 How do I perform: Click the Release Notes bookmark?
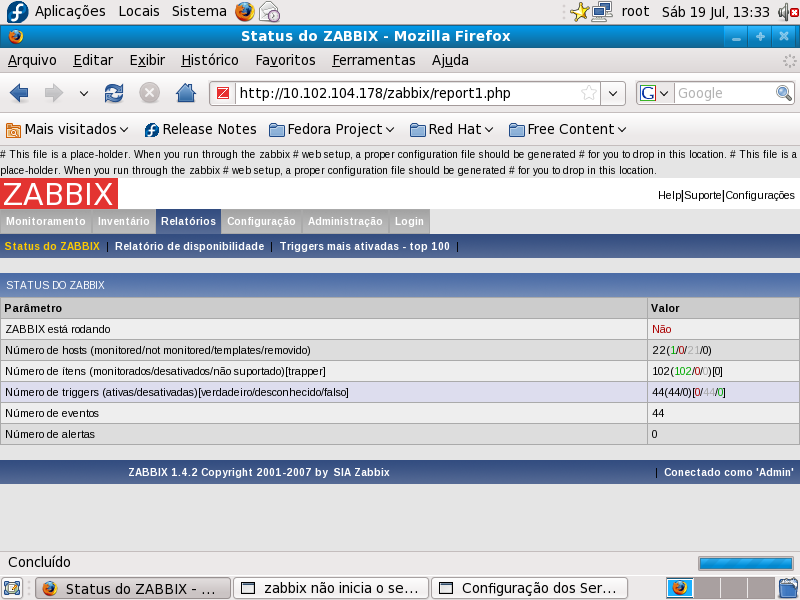[x=200, y=130]
